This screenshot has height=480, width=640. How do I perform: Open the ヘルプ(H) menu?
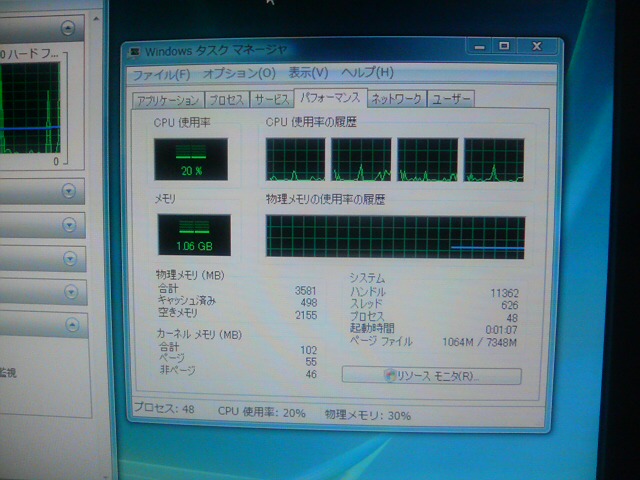[x=367, y=73]
